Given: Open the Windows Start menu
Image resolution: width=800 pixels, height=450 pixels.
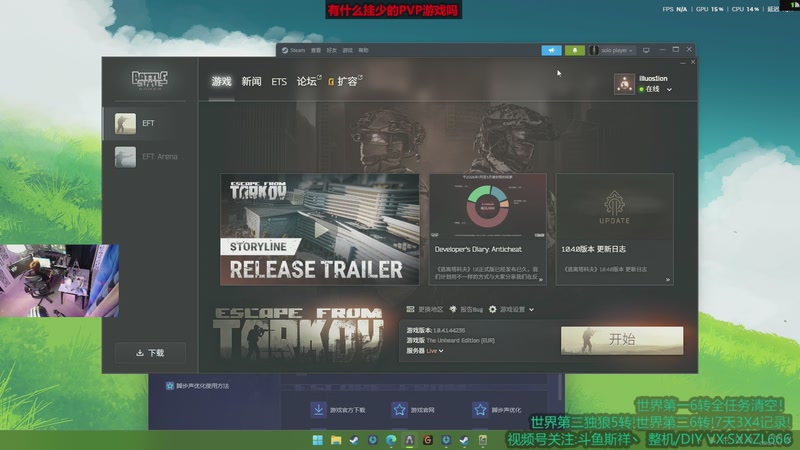Looking at the screenshot, I should (x=317, y=440).
